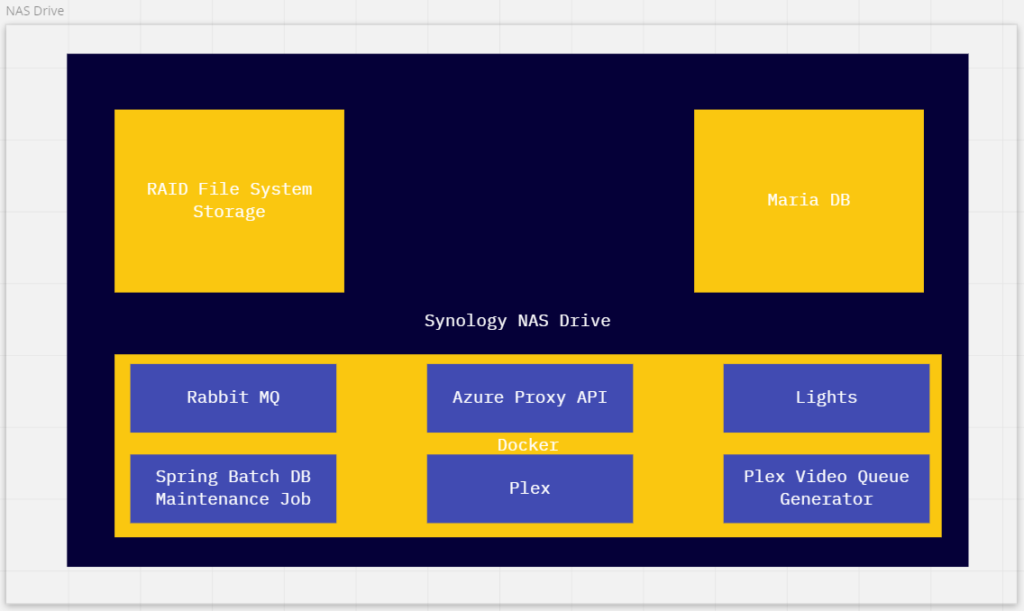Select the Lights service box
1024x611 pixels.
tap(826, 398)
